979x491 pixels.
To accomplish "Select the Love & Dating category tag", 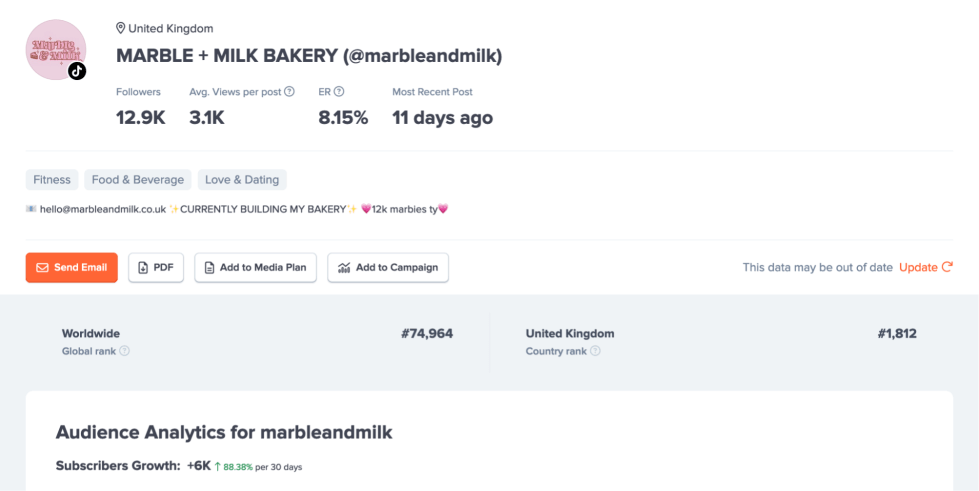I will point(242,180).
